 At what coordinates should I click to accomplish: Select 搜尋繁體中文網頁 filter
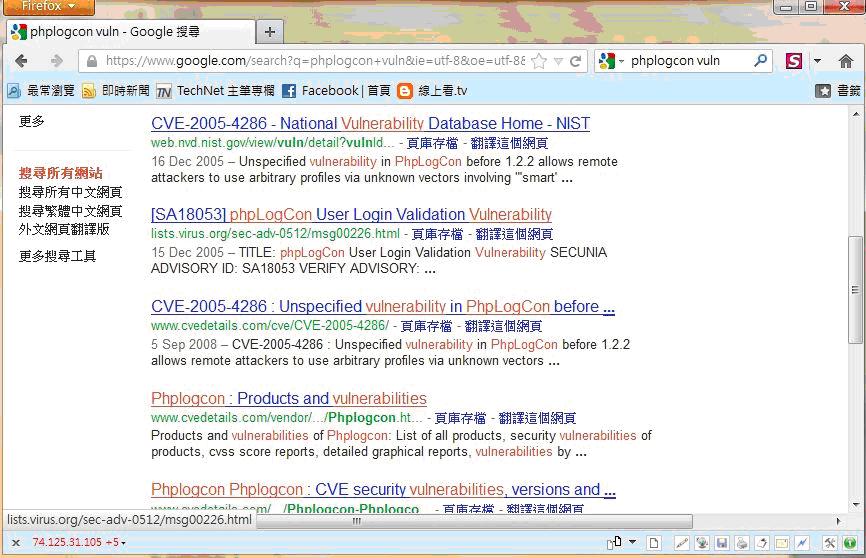click(70, 211)
